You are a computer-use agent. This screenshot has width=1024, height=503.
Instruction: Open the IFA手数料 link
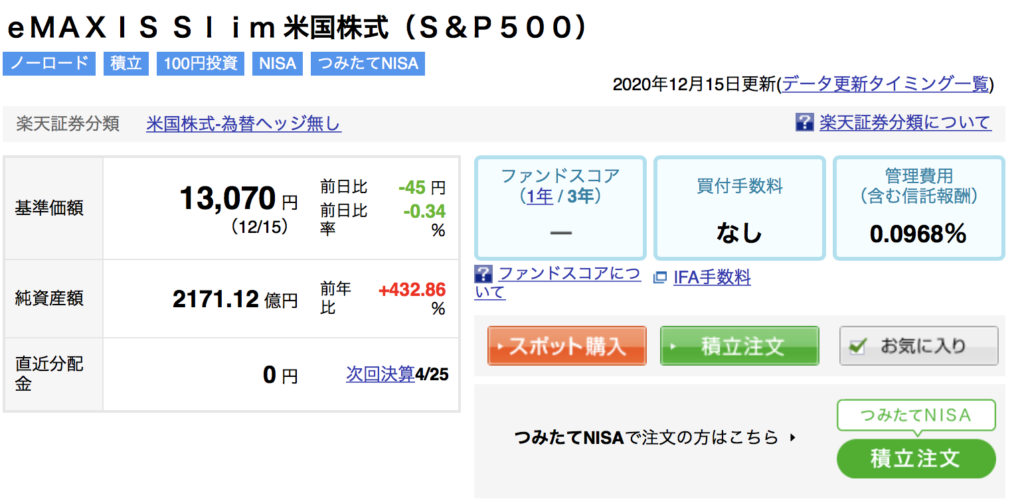712,278
